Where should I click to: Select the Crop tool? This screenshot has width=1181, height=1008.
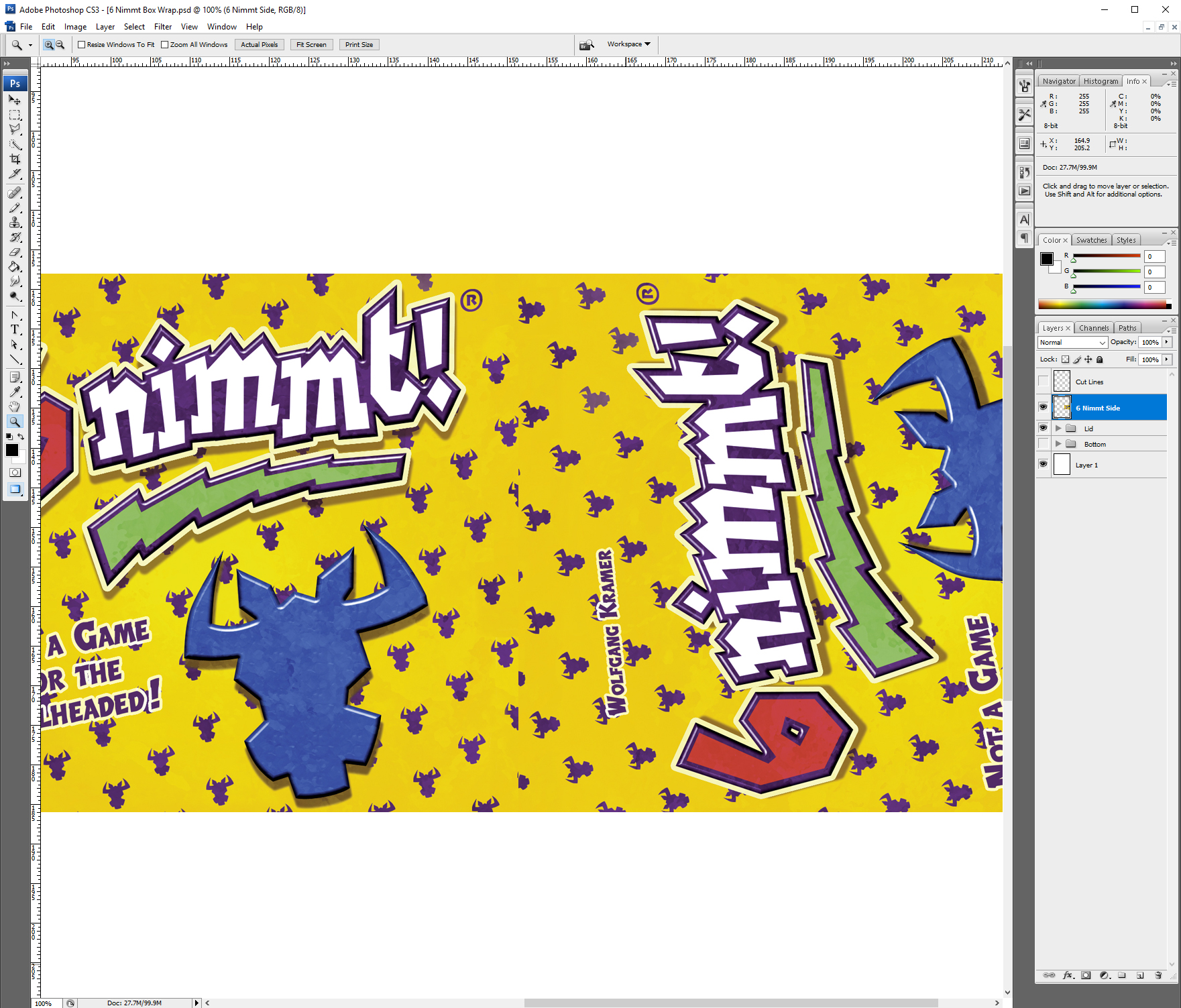[x=15, y=159]
